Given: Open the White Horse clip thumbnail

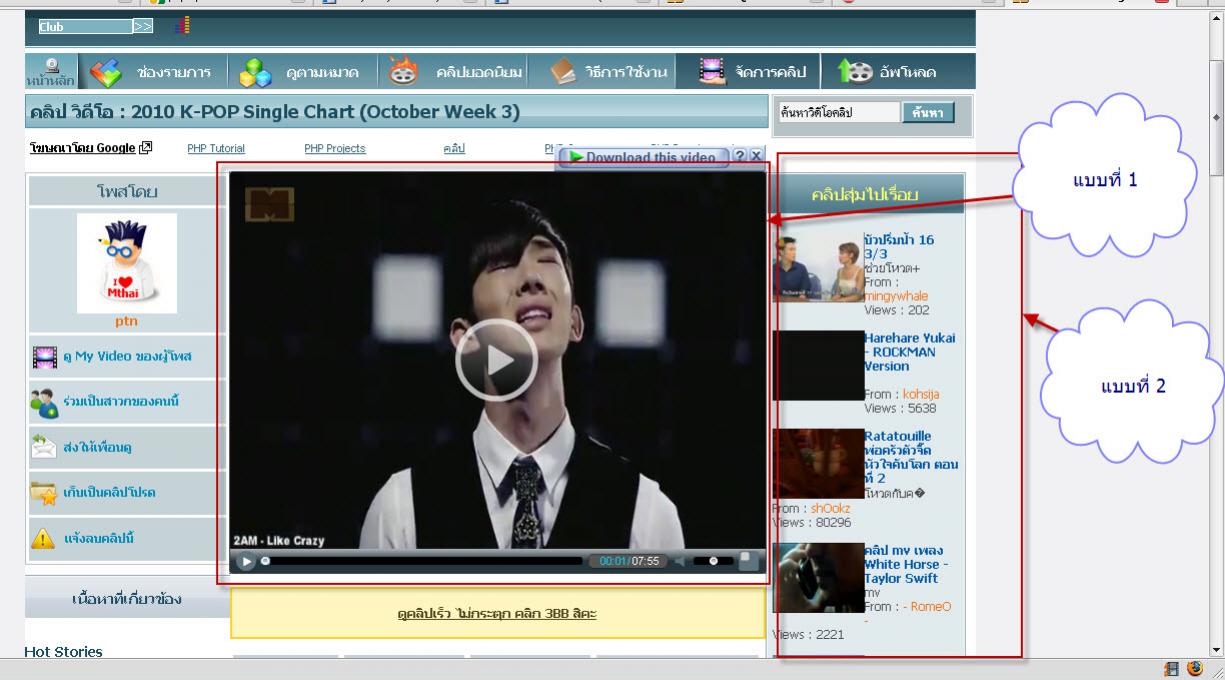Looking at the screenshot, I should 818,577.
